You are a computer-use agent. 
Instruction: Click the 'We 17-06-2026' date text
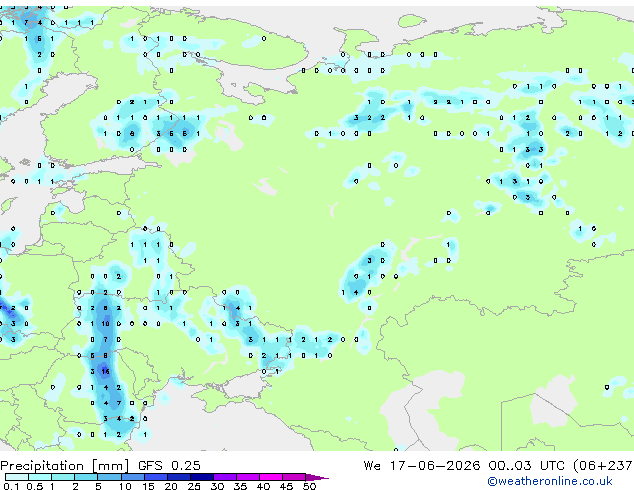422,466
